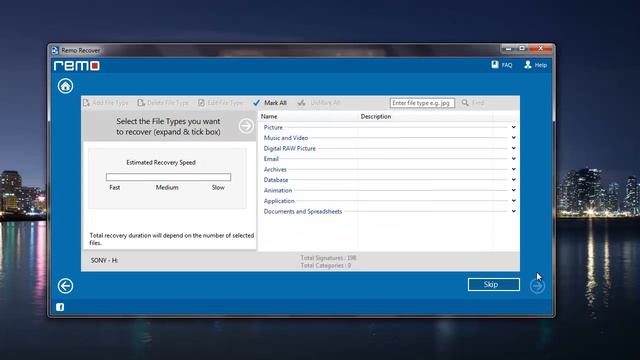Screen dimensions: 640x360
Task: Select the Application category row
Action: click(389, 201)
